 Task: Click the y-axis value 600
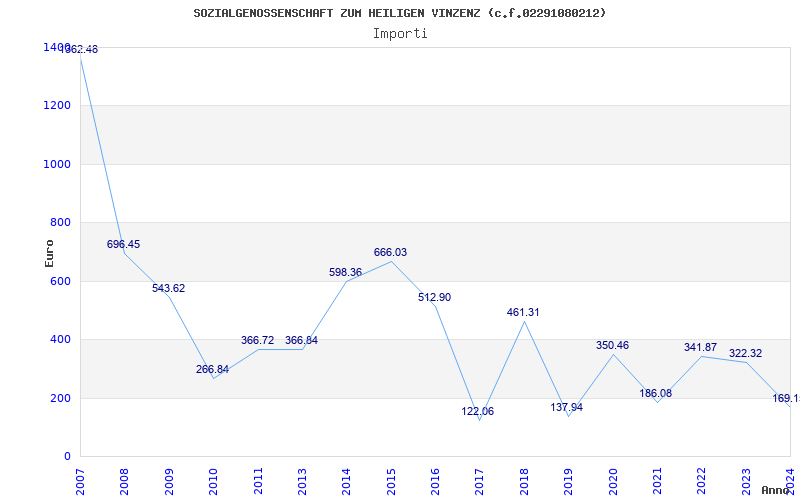pyautogui.click(x=61, y=281)
